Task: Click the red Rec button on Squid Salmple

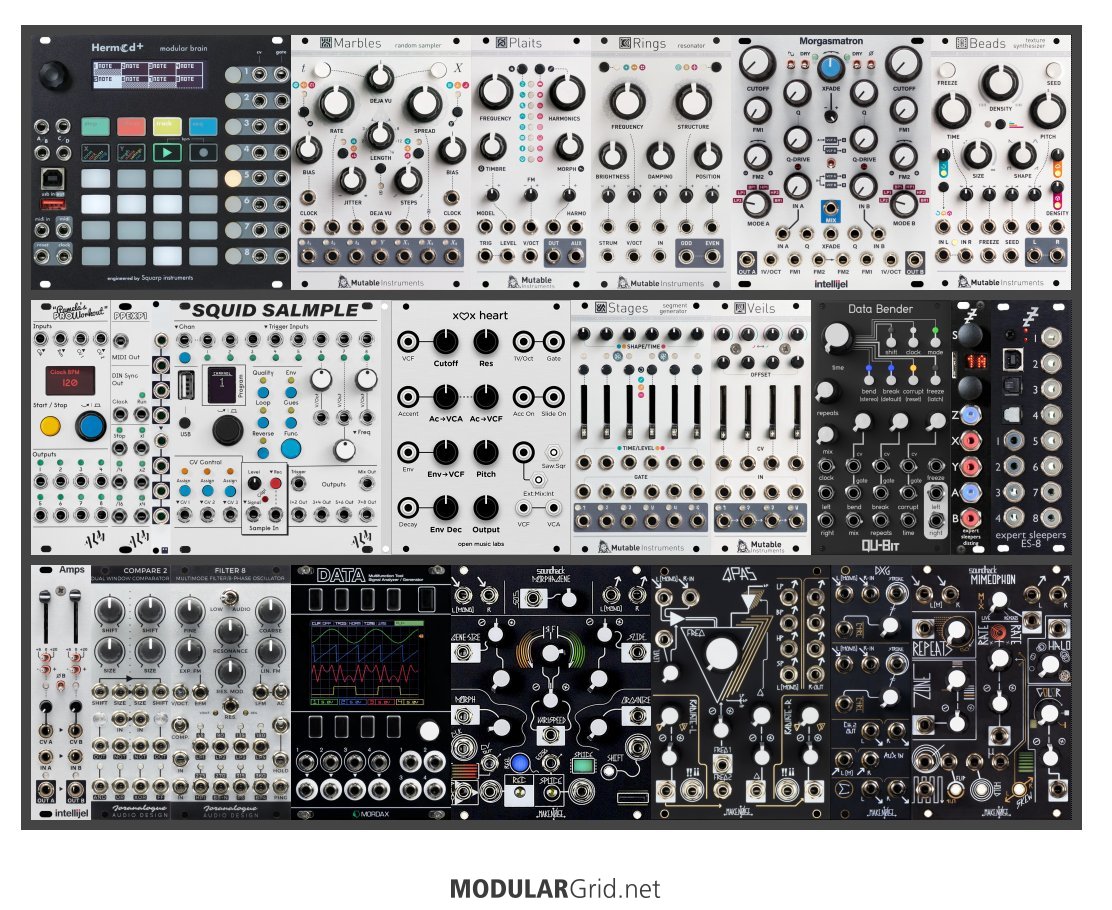Action: point(275,483)
